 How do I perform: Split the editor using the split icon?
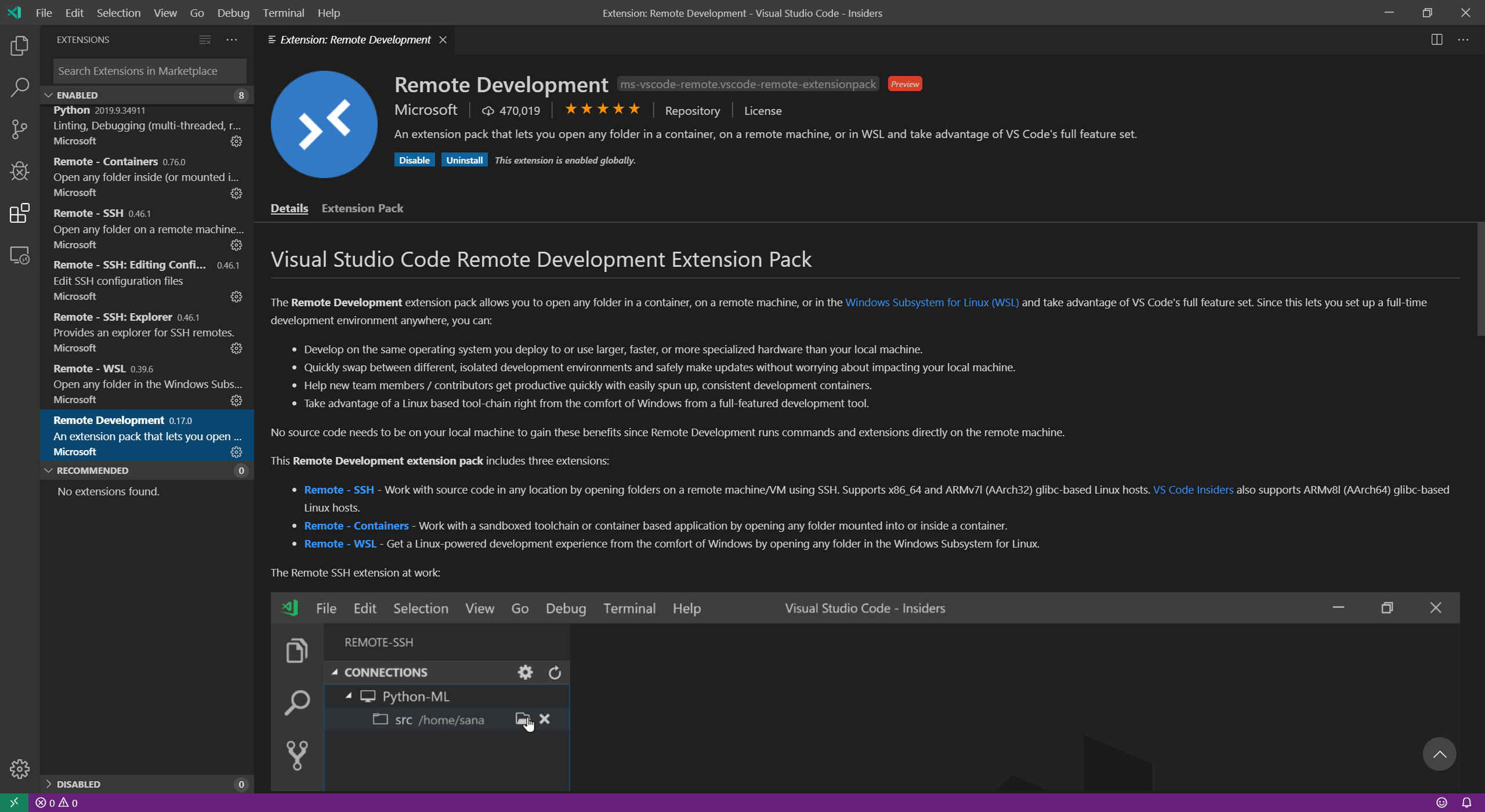click(1437, 39)
